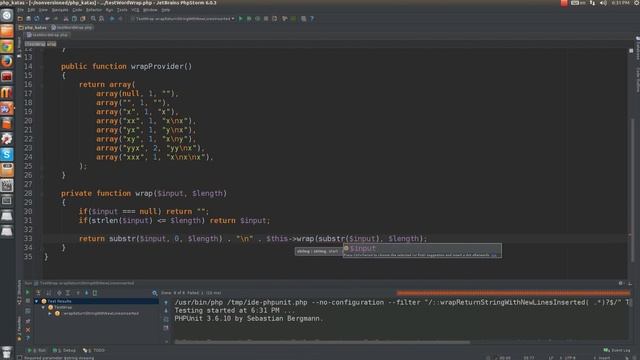Image resolution: width=640 pixels, height=360 pixels.
Task: Click the testWordWrap.php breadcrumb item
Action: tap(72, 28)
